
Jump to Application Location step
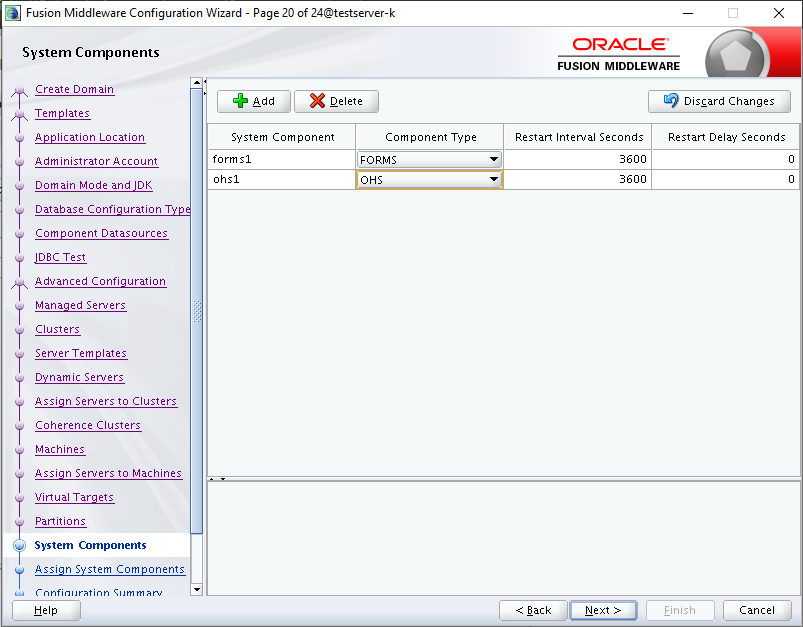(x=90, y=137)
